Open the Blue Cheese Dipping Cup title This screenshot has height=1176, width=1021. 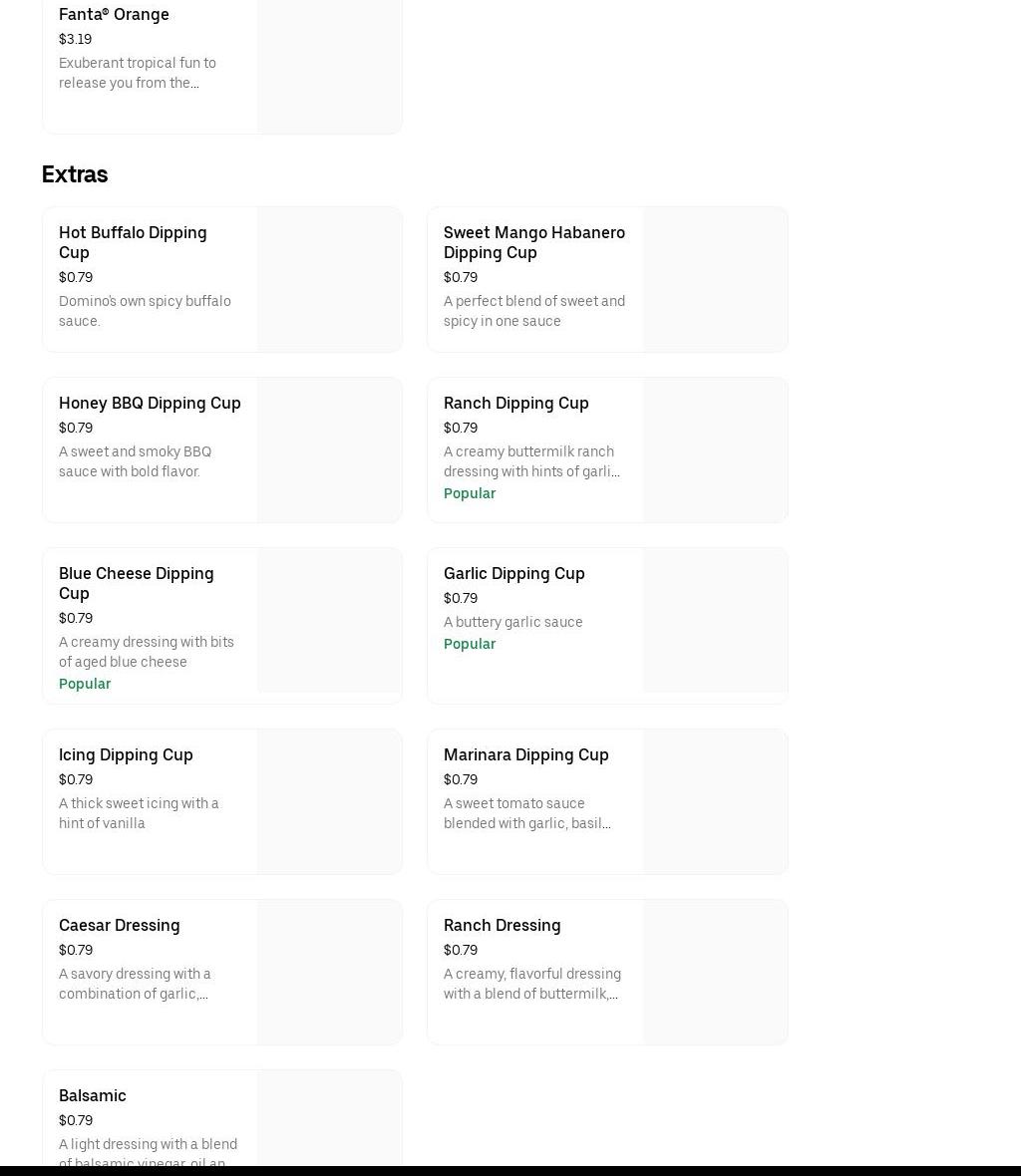136,583
